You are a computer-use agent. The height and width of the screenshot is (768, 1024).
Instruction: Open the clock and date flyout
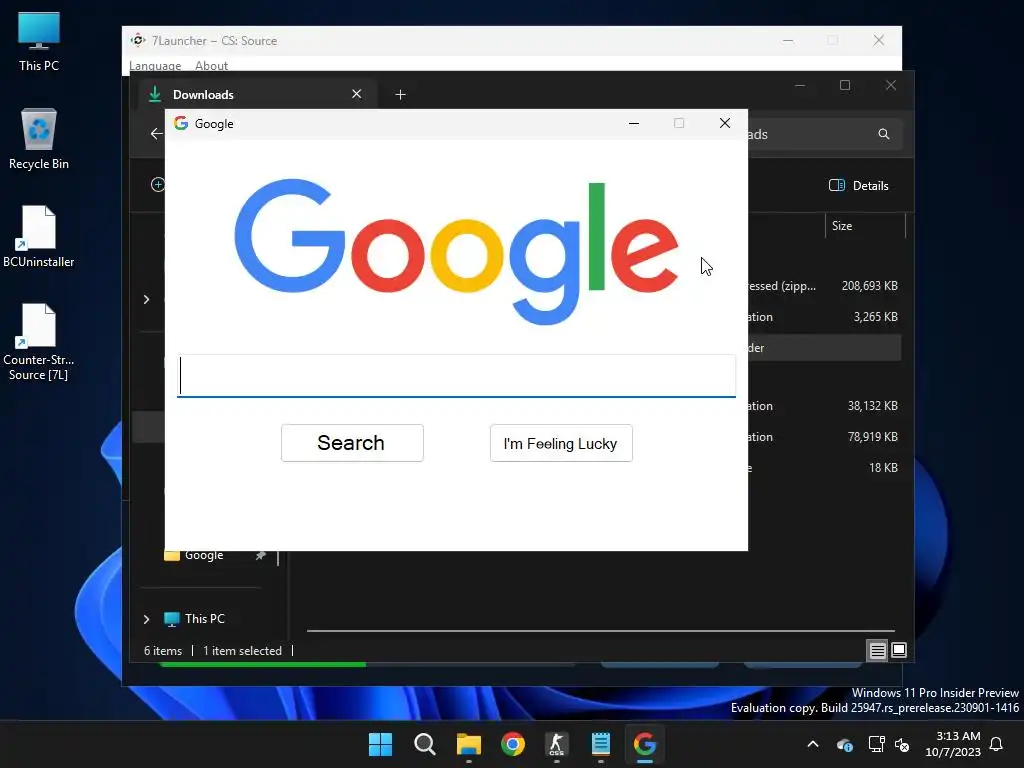[953, 744]
